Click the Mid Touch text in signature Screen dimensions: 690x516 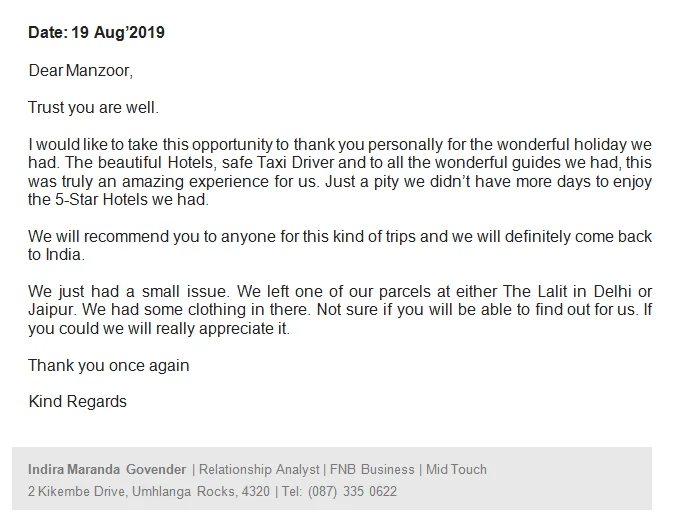tap(456, 469)
